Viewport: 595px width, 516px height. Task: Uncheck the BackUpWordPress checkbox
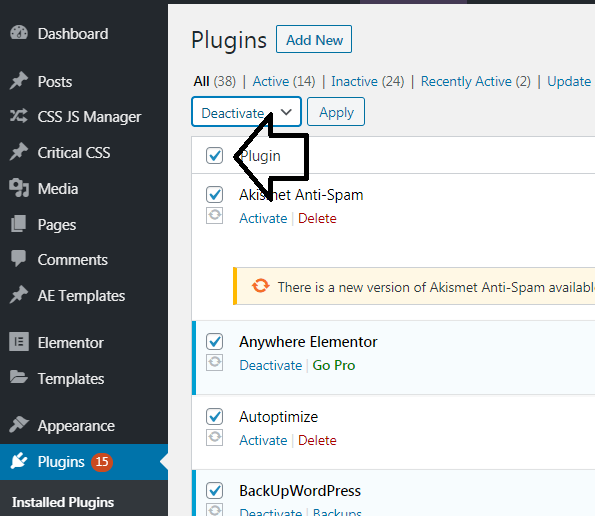coord(214,491)
